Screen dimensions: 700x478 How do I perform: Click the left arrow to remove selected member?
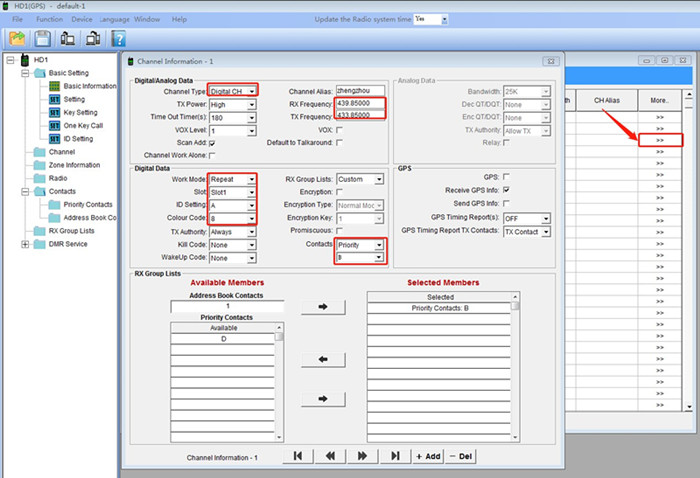tap(323, 357)
